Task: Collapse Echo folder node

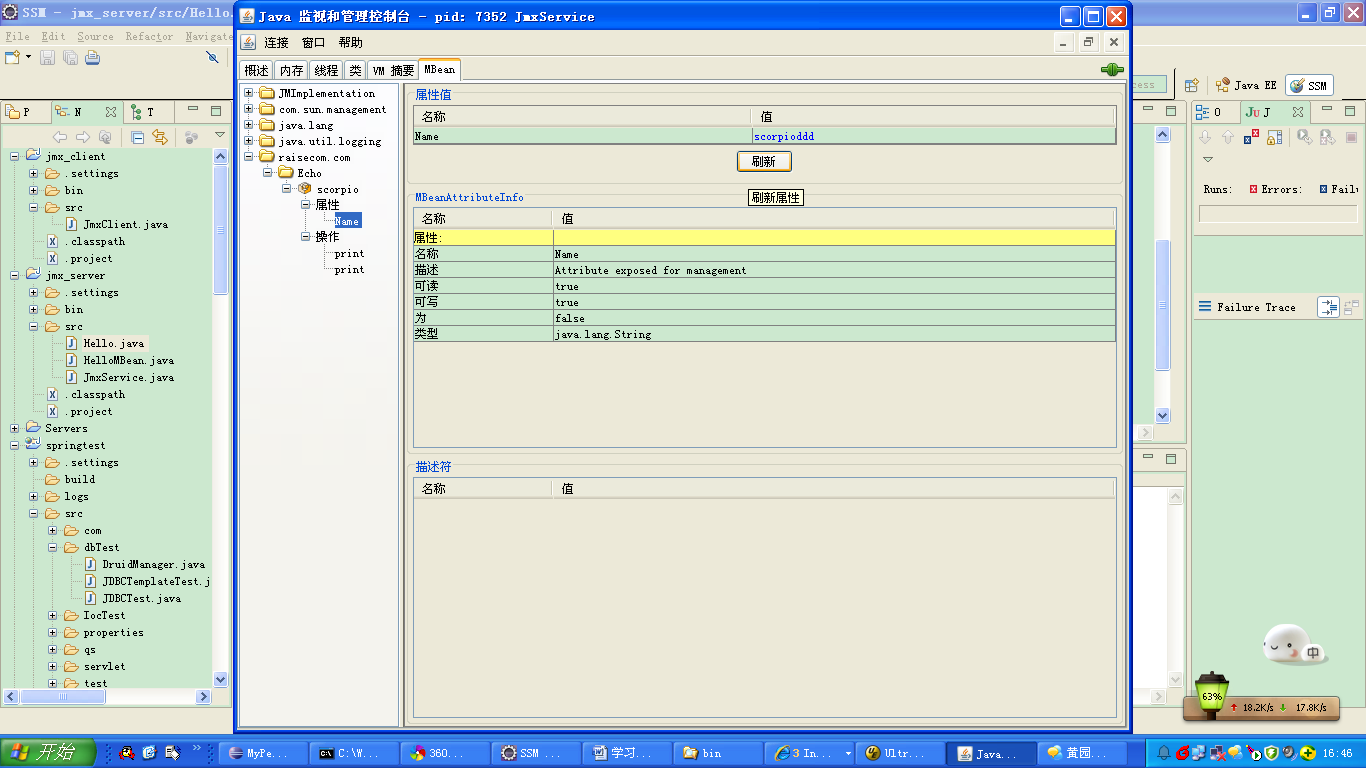Action: [268, 173]
